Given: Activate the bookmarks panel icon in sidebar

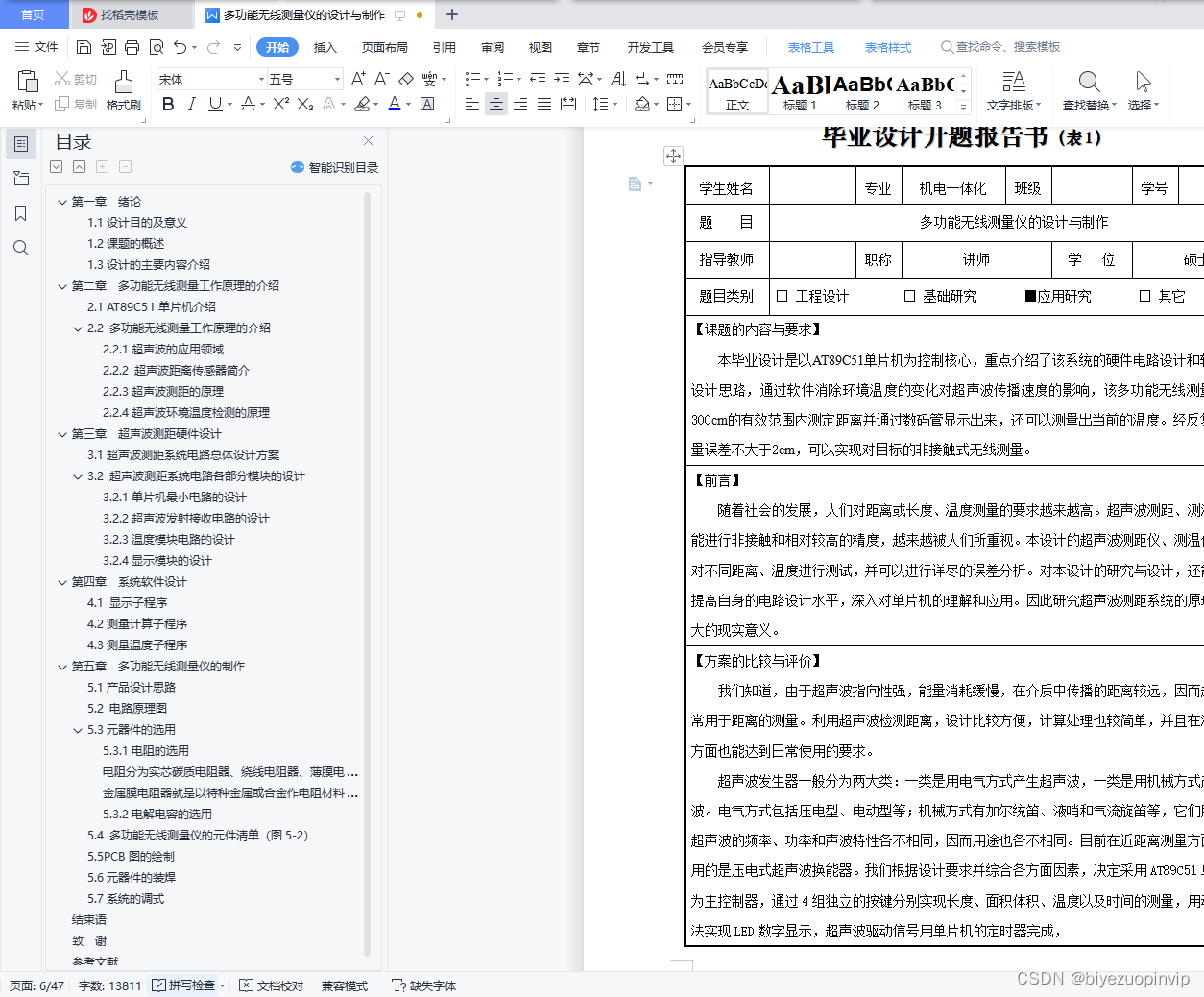Looking at the screenshot, I should (21, 212).
